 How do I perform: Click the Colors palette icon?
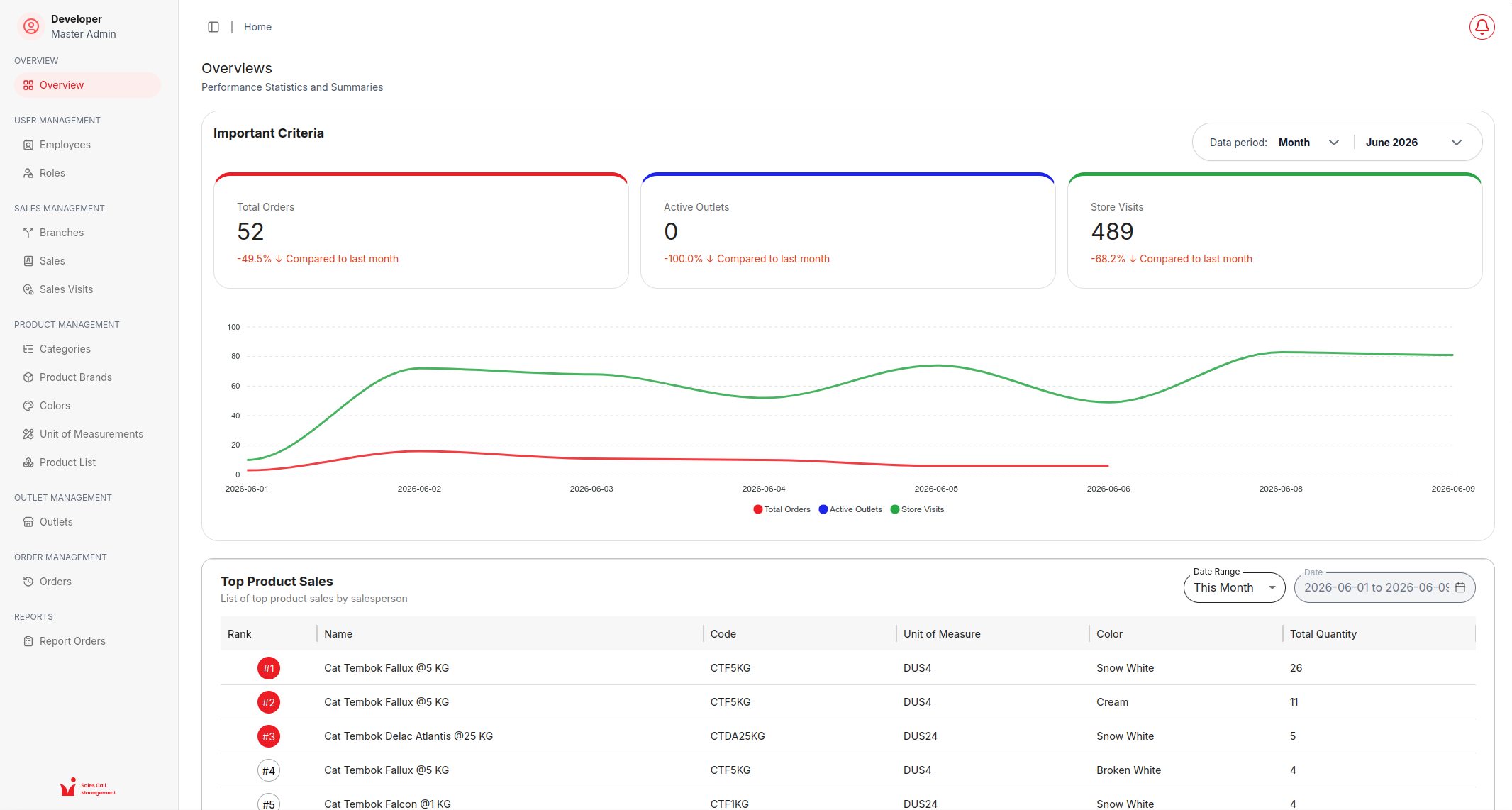tap(28, 406)
